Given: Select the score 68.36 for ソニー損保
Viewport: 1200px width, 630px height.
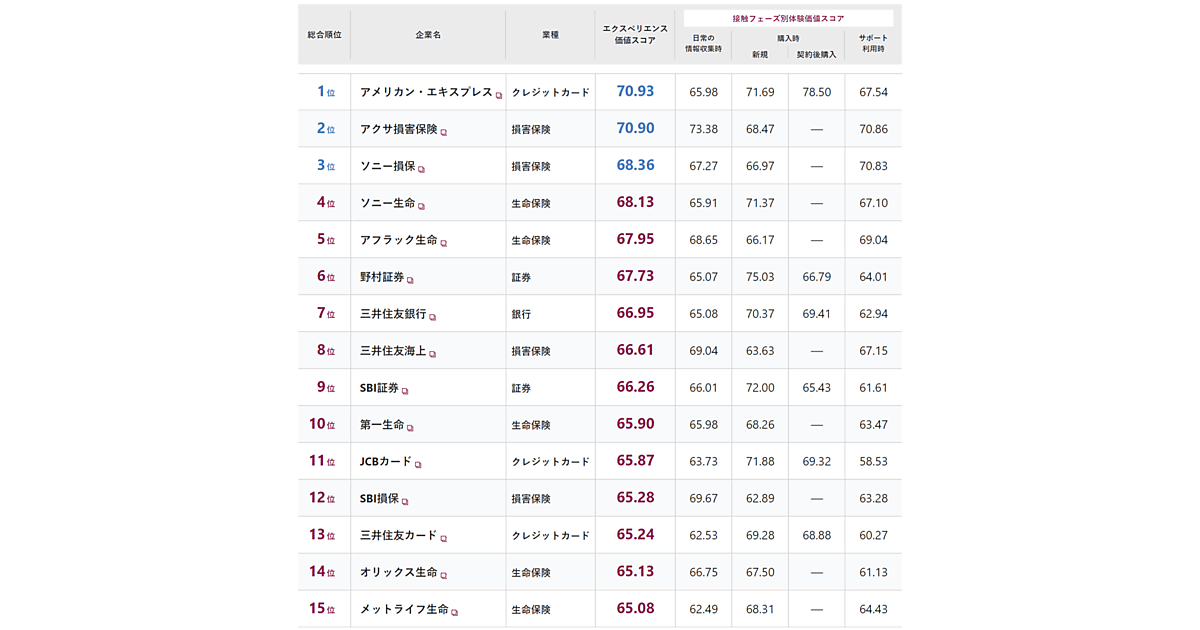Looking at the screenshot, I should pyautogui.click(x=635, y=165).
